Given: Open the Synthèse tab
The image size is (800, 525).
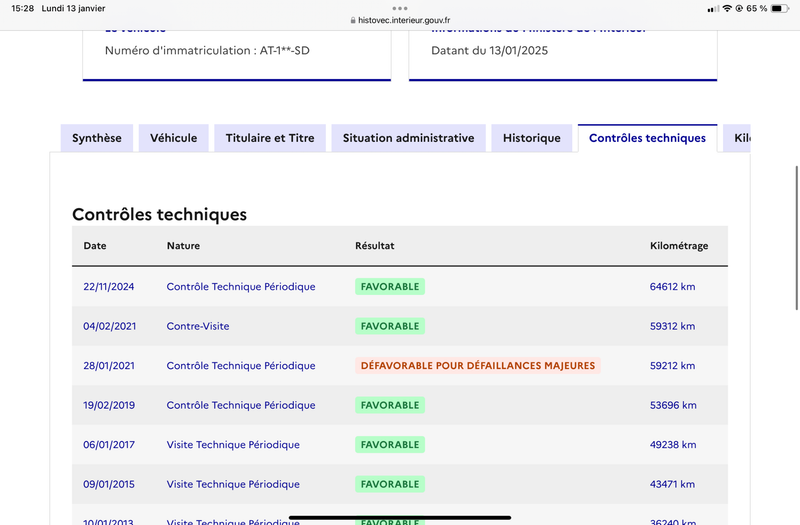Looking at the screenshot, I should tap(97, 138).
